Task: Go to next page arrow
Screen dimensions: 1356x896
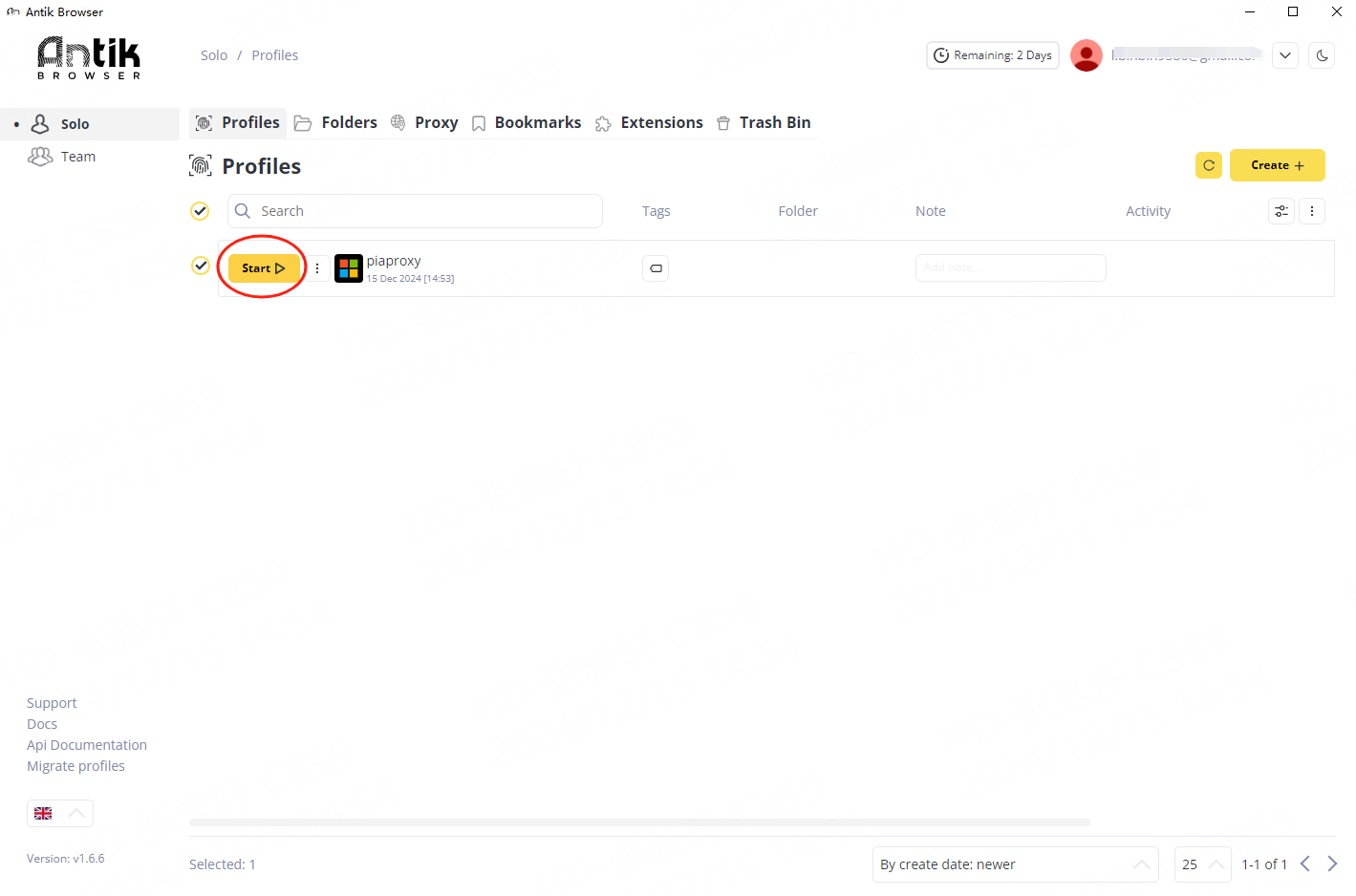Action: [1332, 864]
